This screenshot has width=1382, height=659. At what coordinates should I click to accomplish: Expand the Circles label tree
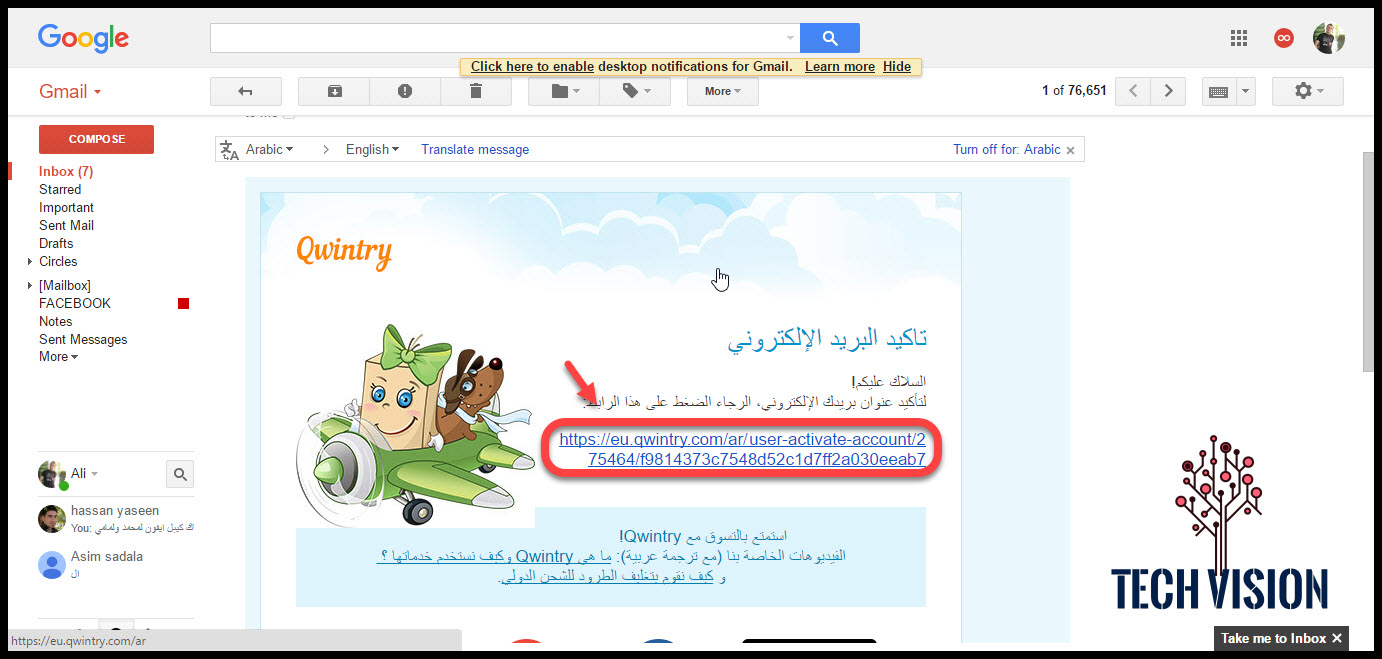point(30,262)
